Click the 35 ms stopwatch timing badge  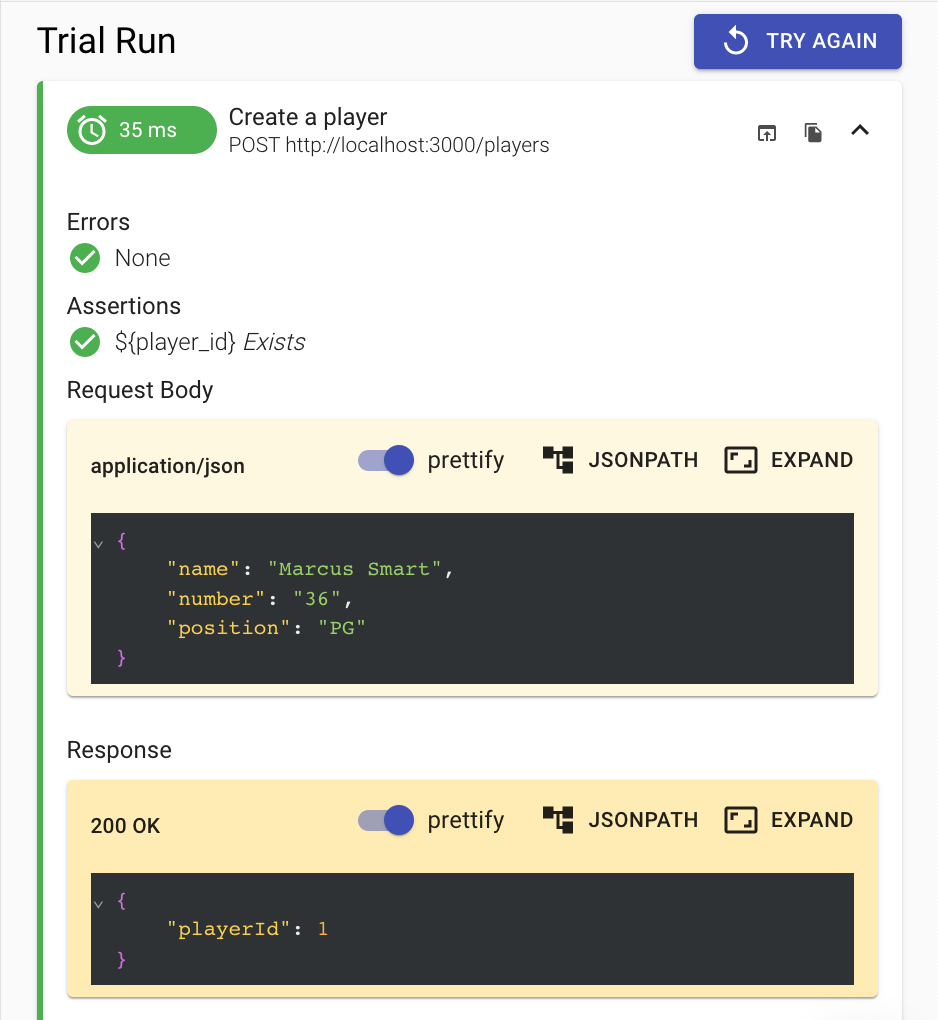(142, 130)
